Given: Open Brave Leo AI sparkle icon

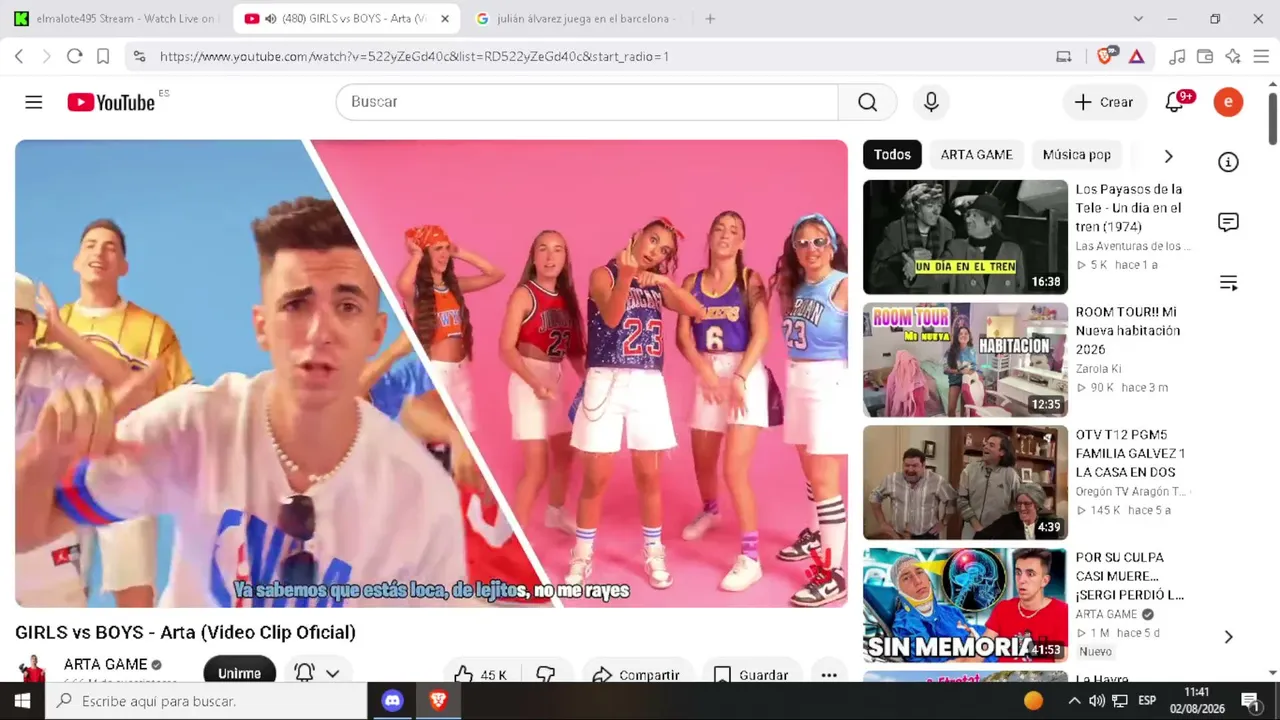Looking at the screenshot, I should point(1233,57).
